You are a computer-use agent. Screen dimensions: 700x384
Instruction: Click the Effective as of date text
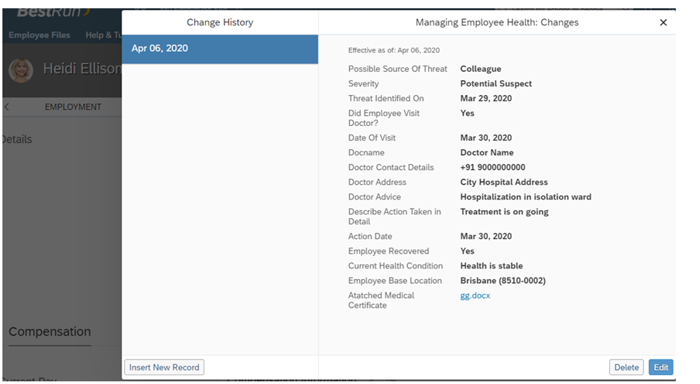click(394, 50)
